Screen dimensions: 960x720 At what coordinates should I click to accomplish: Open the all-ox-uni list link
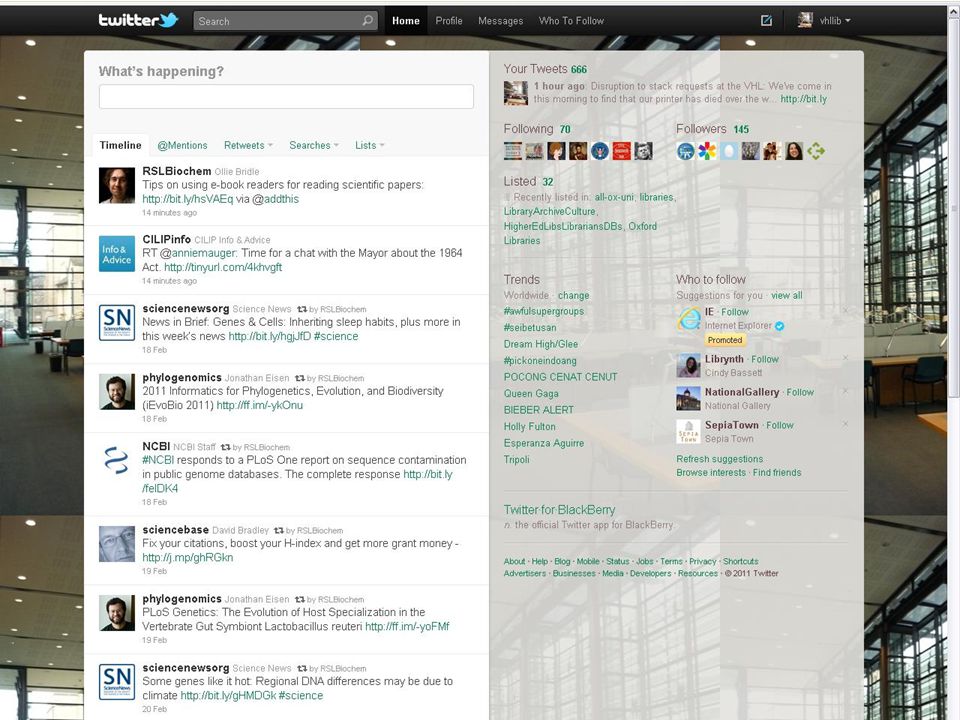tap(614, 198)
